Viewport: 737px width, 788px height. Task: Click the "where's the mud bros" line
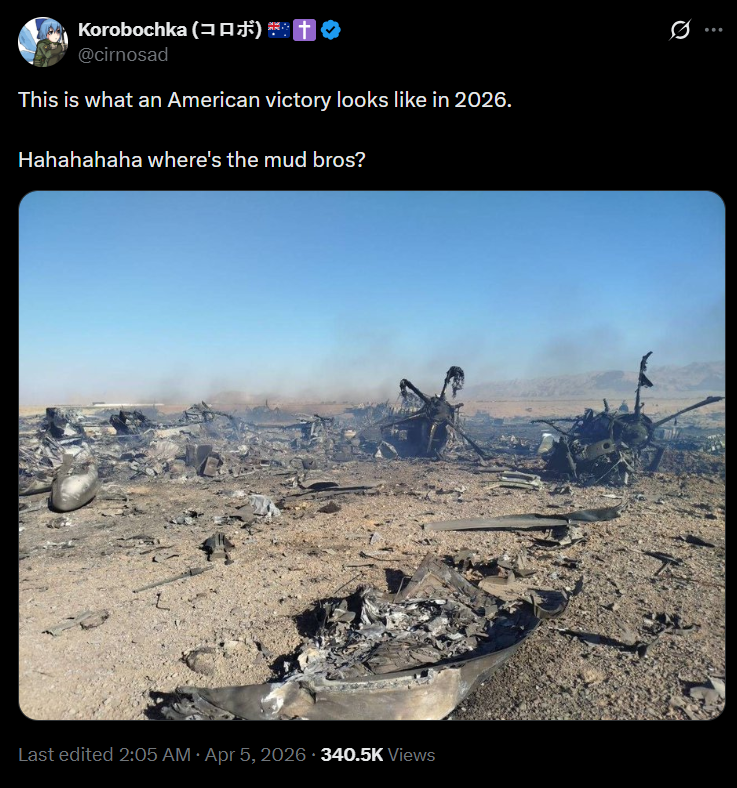point(191,160)
